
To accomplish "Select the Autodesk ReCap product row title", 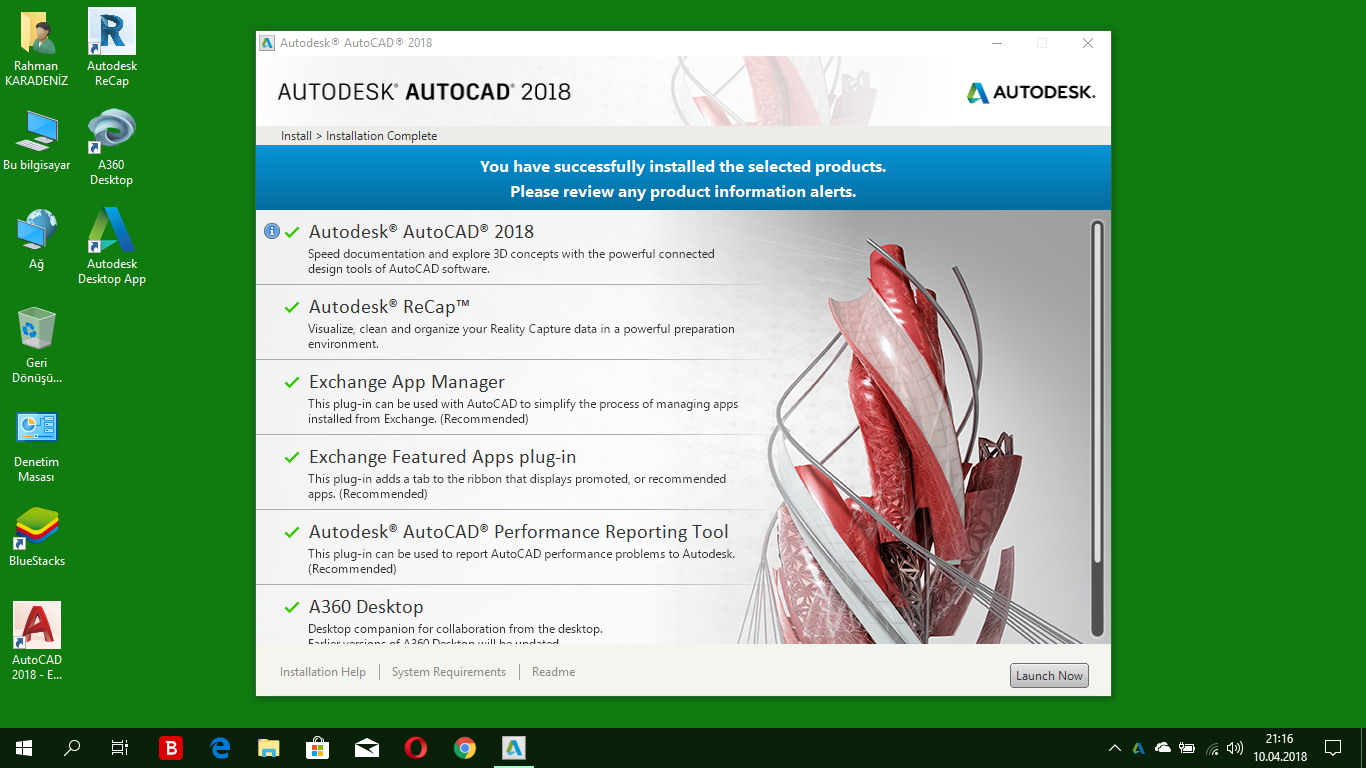I will pyautogui.click(x=389, y=306).
